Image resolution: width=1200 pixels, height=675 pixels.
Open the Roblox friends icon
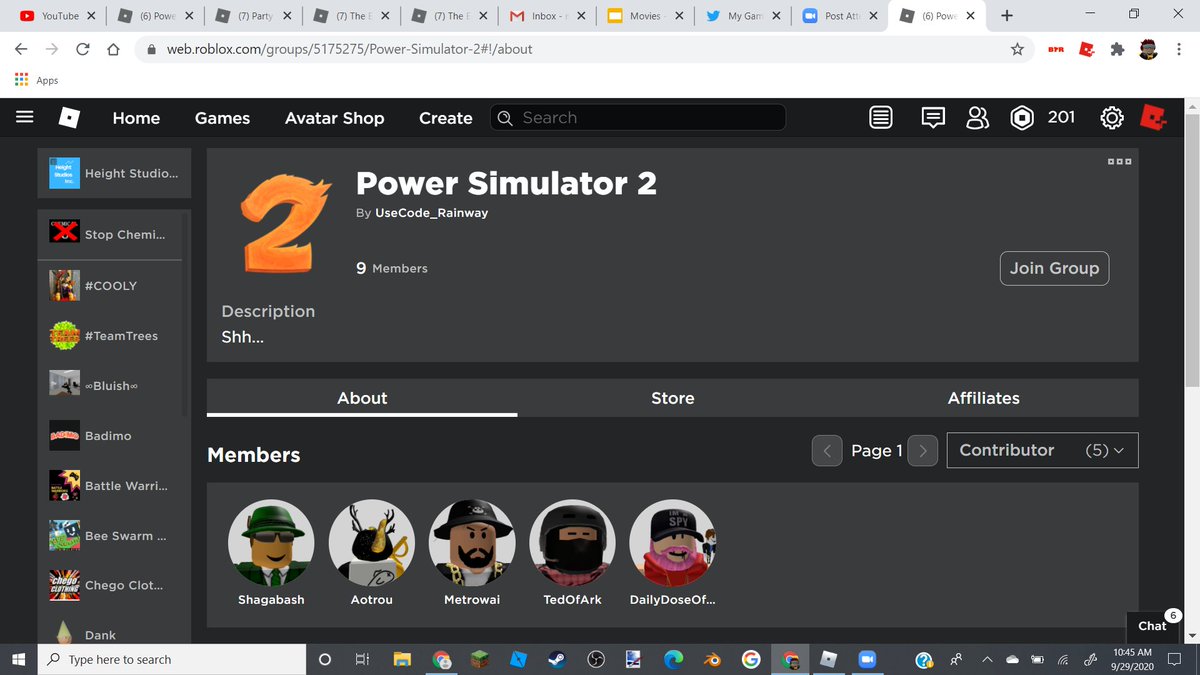pos(978,118)
